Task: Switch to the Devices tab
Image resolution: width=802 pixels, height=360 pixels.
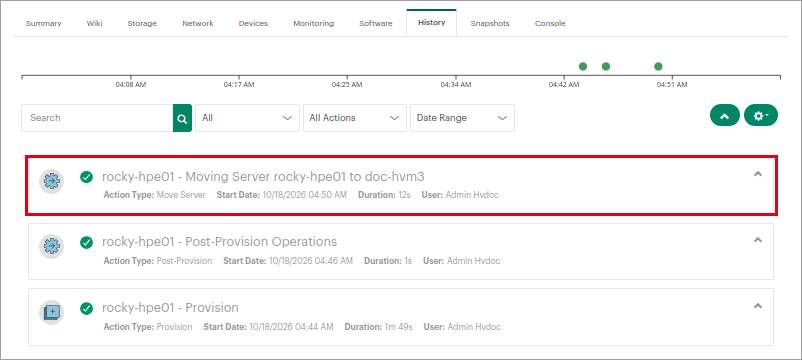Action: [253, 24]
